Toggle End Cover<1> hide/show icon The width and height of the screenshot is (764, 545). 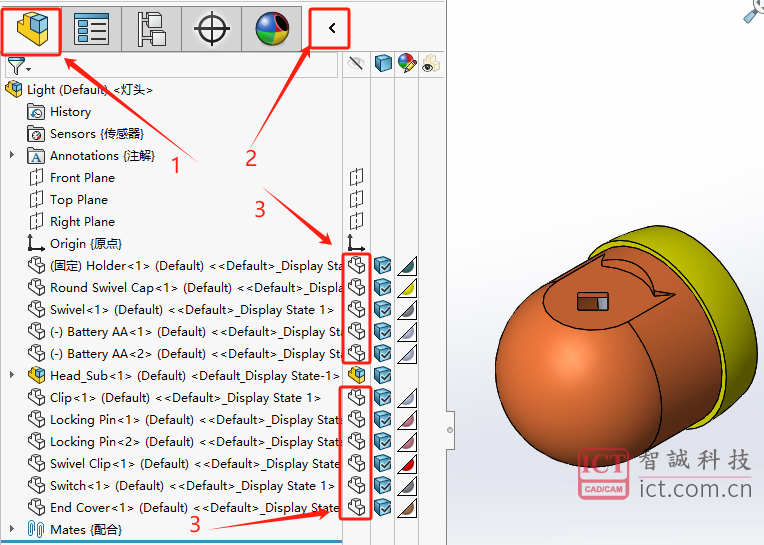[x=357, y=507]
